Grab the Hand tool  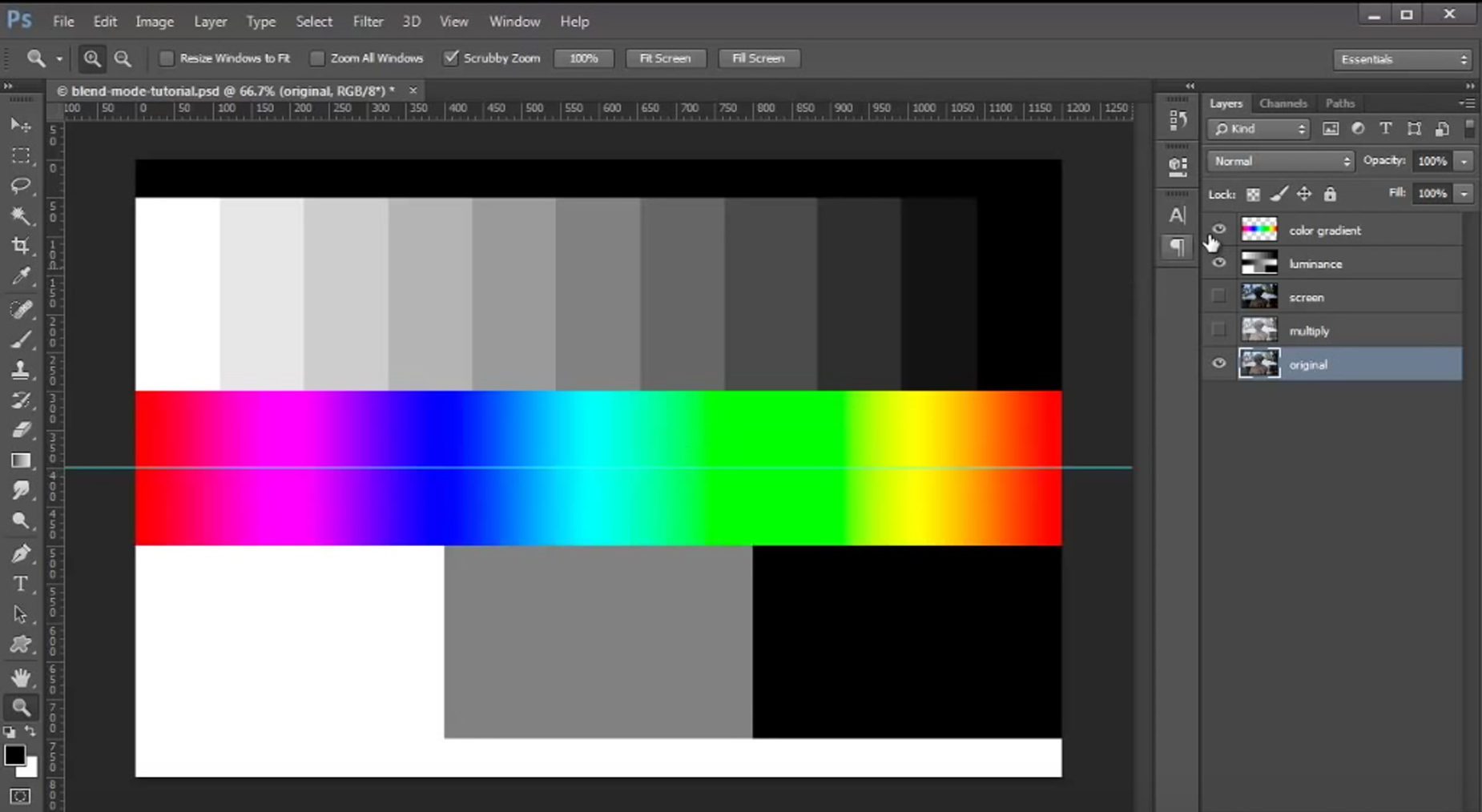click(x=20, y=677)
